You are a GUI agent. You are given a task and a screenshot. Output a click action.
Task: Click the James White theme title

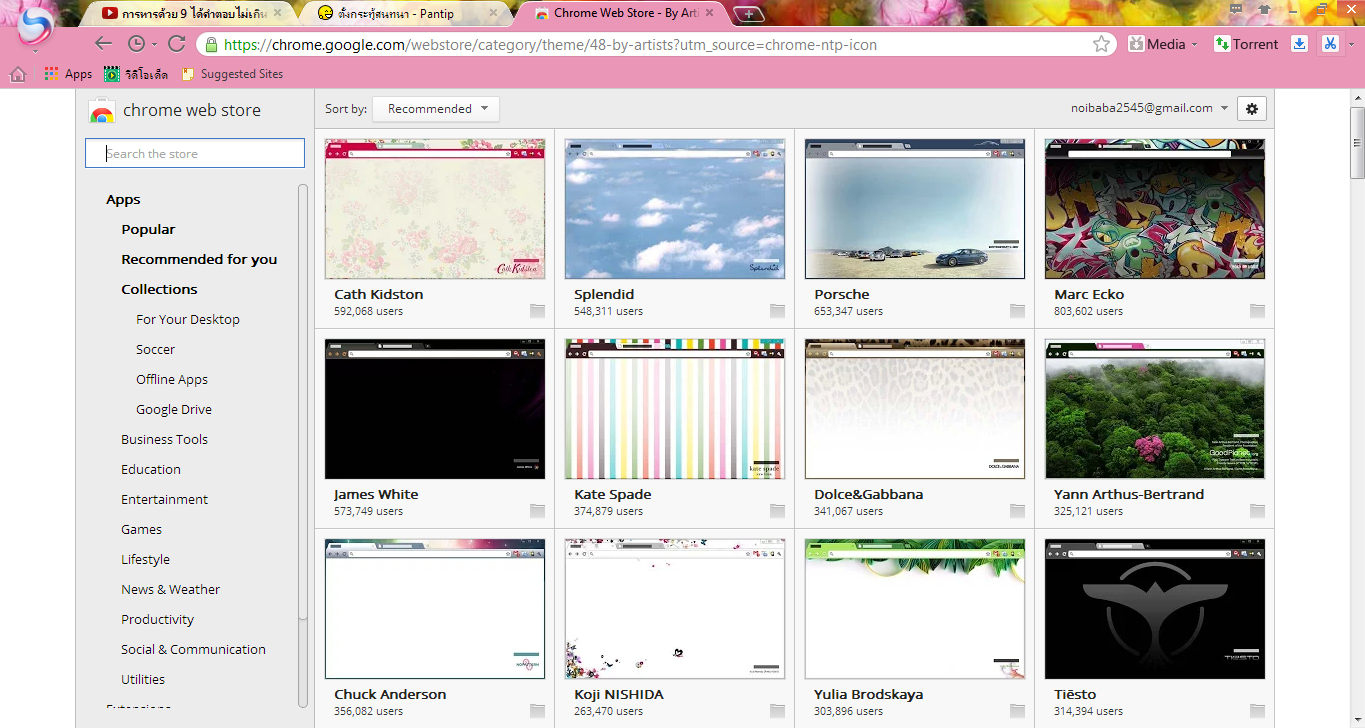(376, 495)
